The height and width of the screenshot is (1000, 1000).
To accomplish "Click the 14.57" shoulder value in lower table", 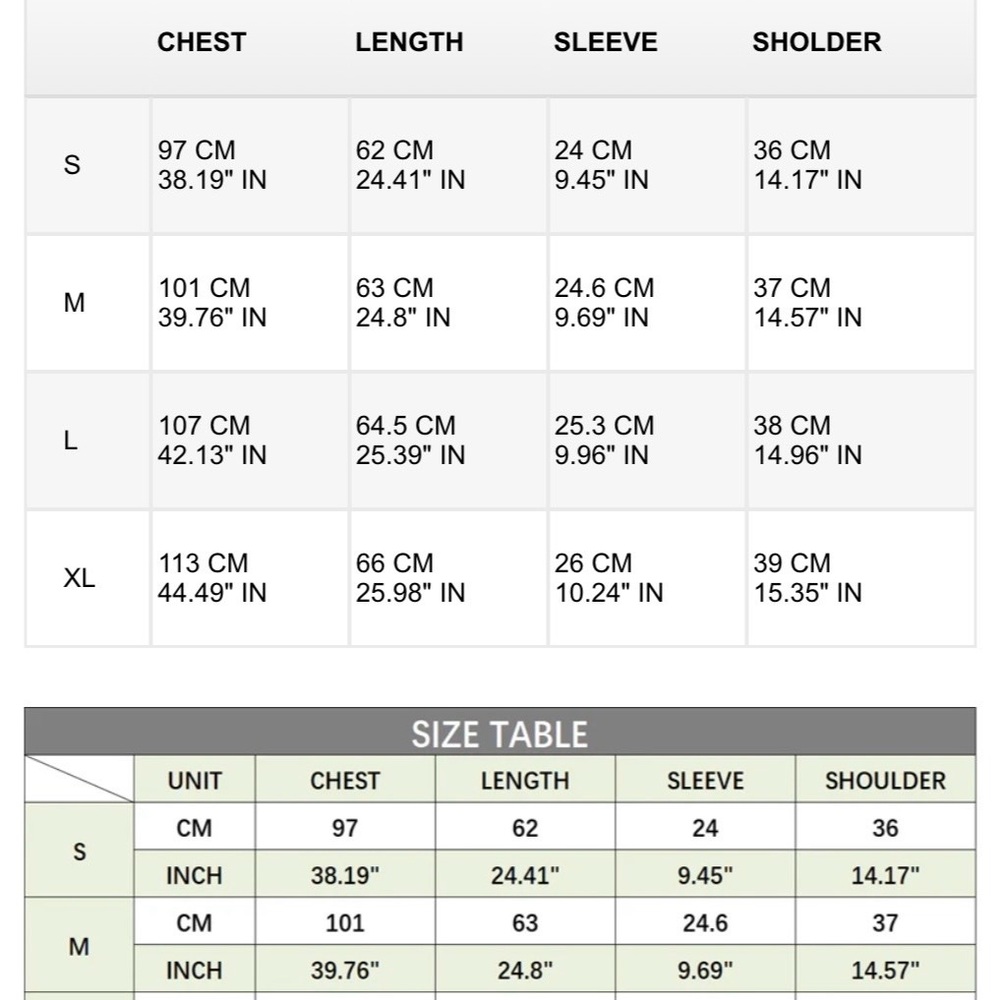I will (x=885, y=969).
